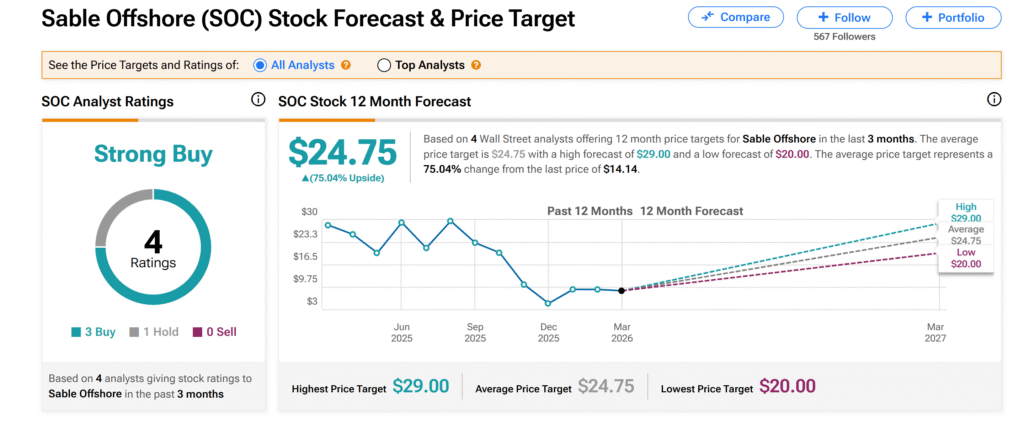This screenshot has height=430, width=1024.
Task: Click the Lowest Price Target value $20.00
Action: pyautogui.click(x=787, y=386)
